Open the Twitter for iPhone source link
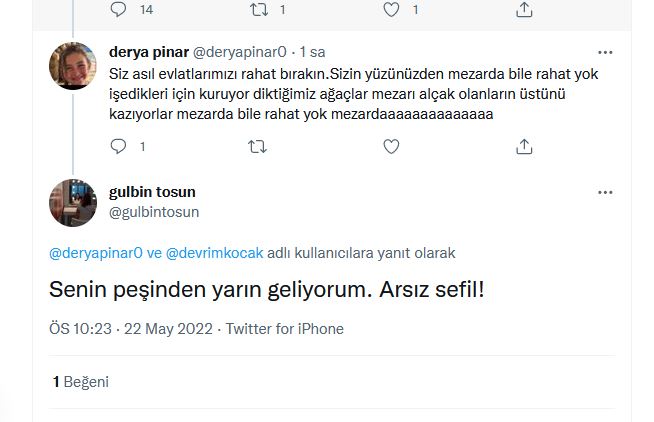Viewport: 654px width, 422px height. pyautogui.click(x=285, y=329)
